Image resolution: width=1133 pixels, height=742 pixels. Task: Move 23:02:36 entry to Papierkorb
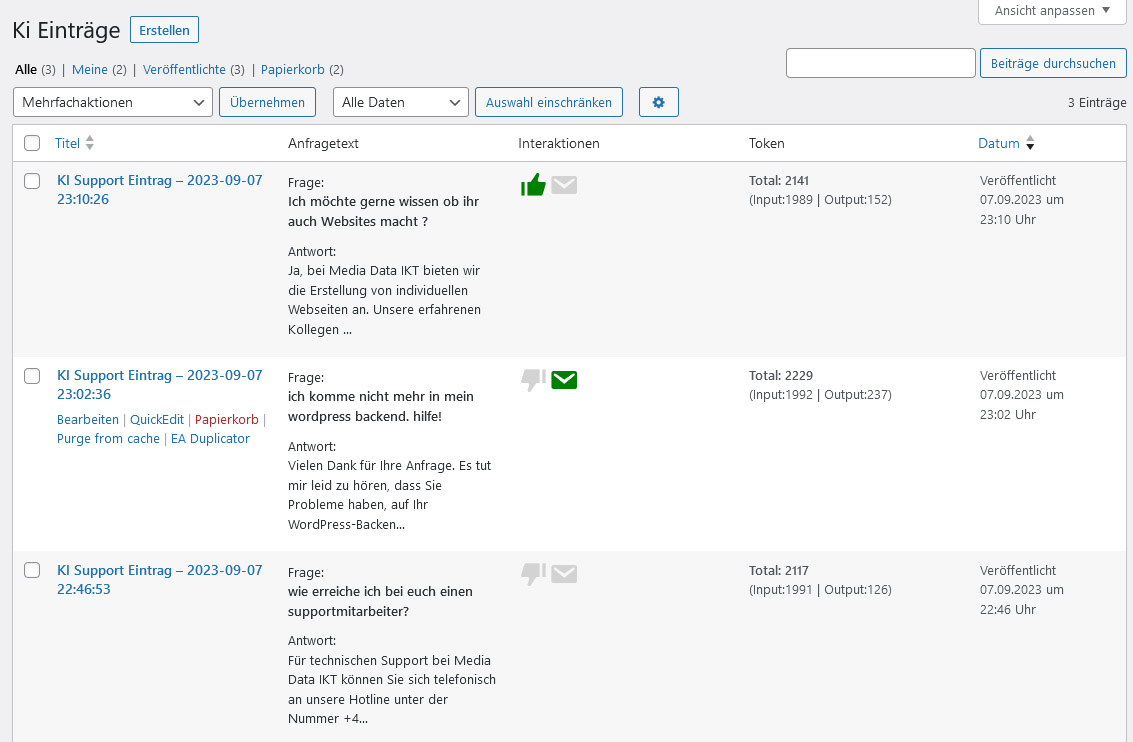click(226, 420)
